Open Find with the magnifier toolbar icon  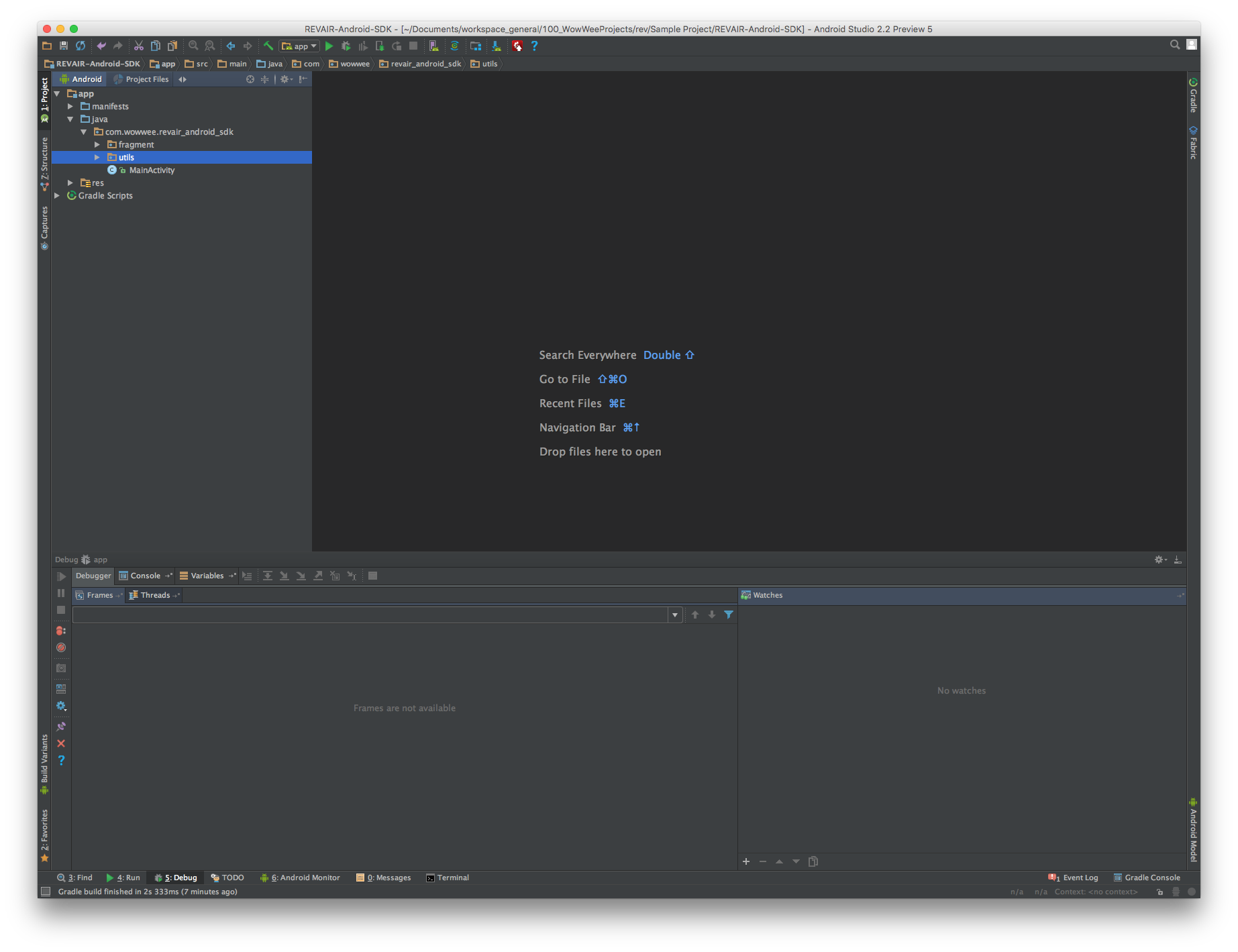coord(193,46)
